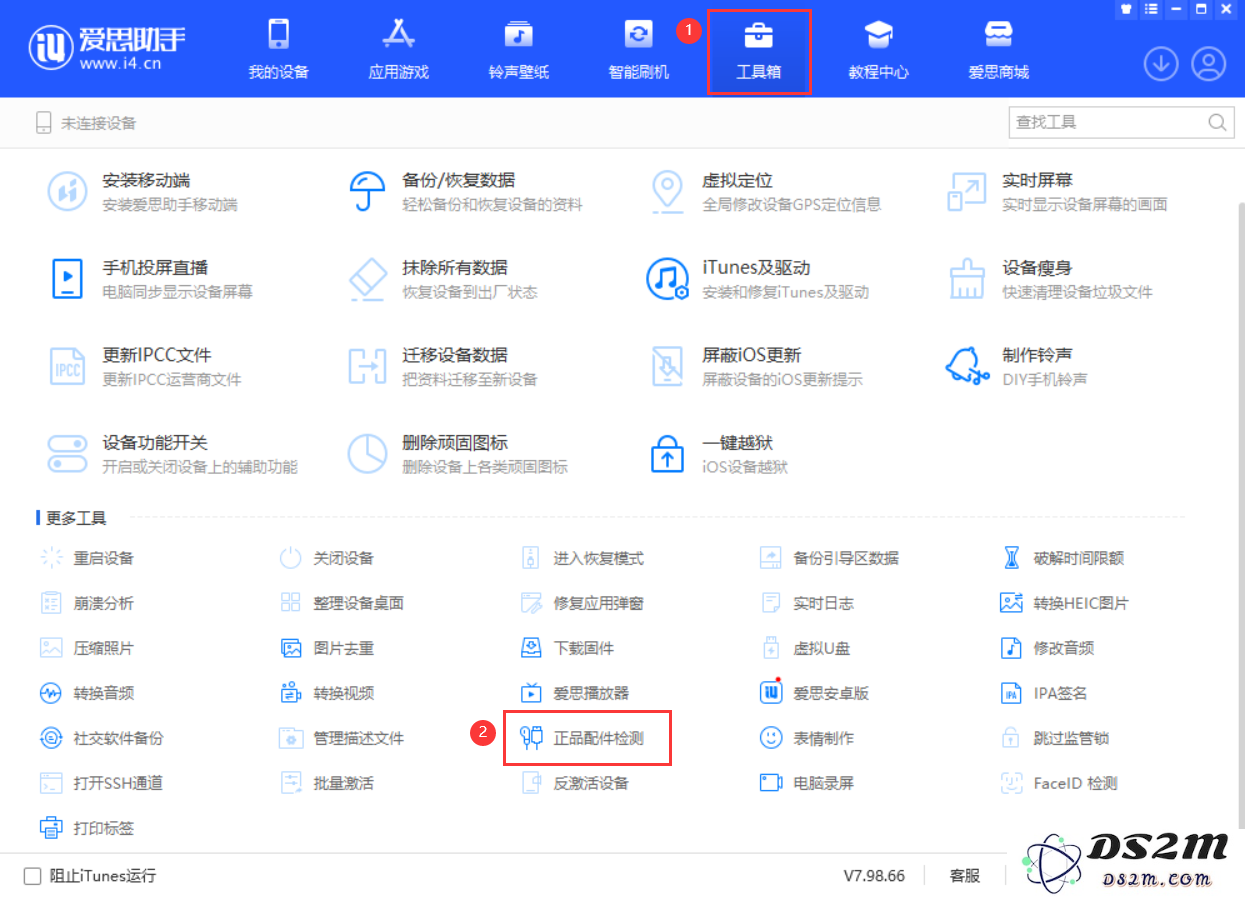
Task: Open the 手机投屏直播 icon
Action: [x=68, y=278]
